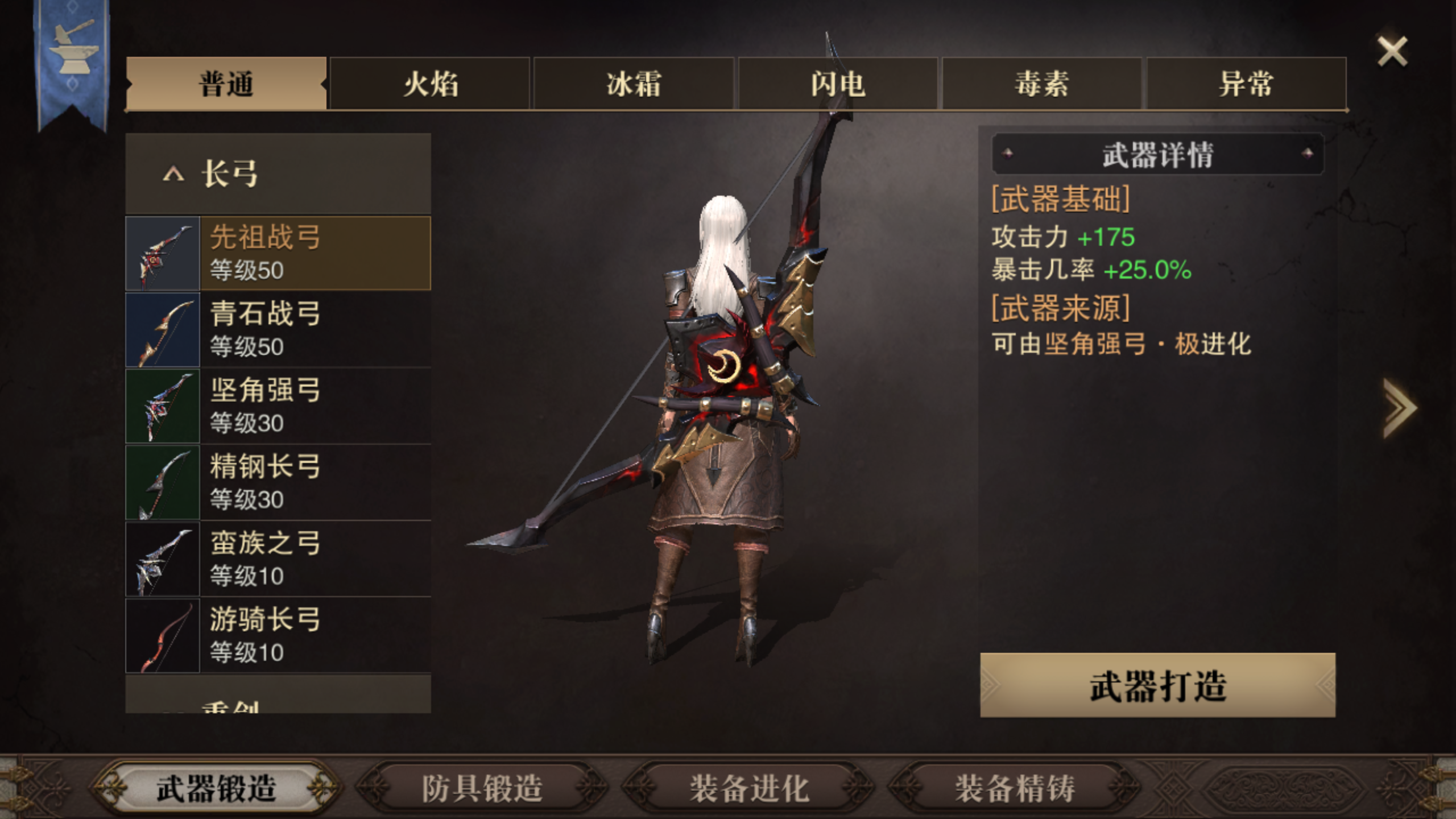Open the 异常 element tab
Viewport: 1456px width, 819px height.
(x=1246, y=84)
